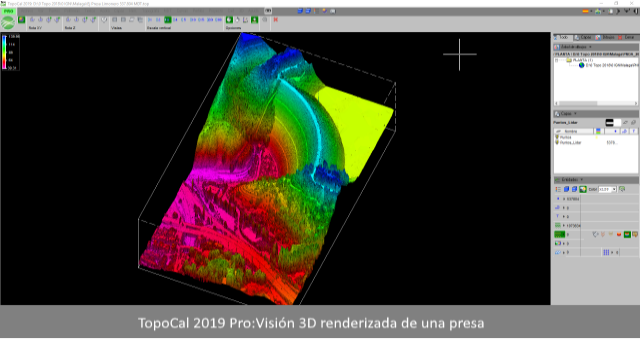Open the Capas panel header dropdown
640x360 pixels.
coord(576,114)
